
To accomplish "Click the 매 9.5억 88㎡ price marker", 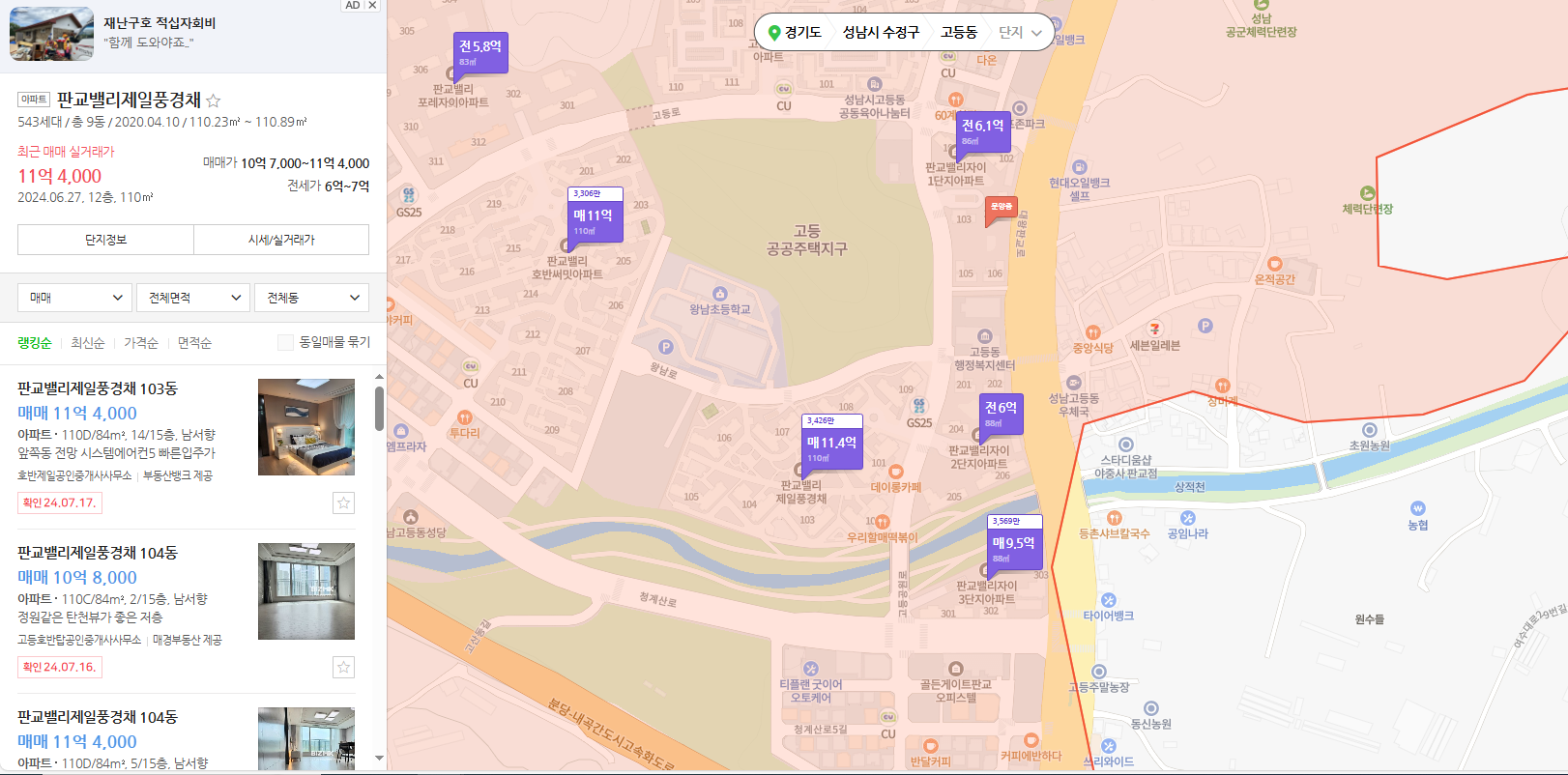I will point(1014,542).
